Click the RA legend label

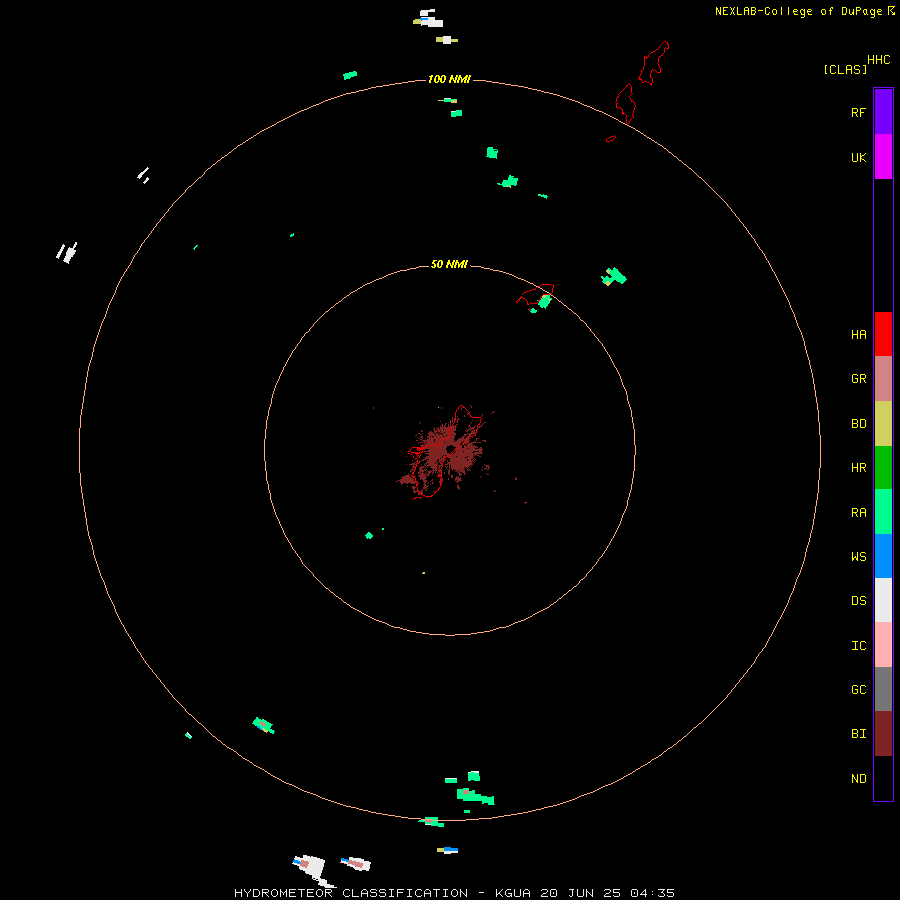click(858, 513)
